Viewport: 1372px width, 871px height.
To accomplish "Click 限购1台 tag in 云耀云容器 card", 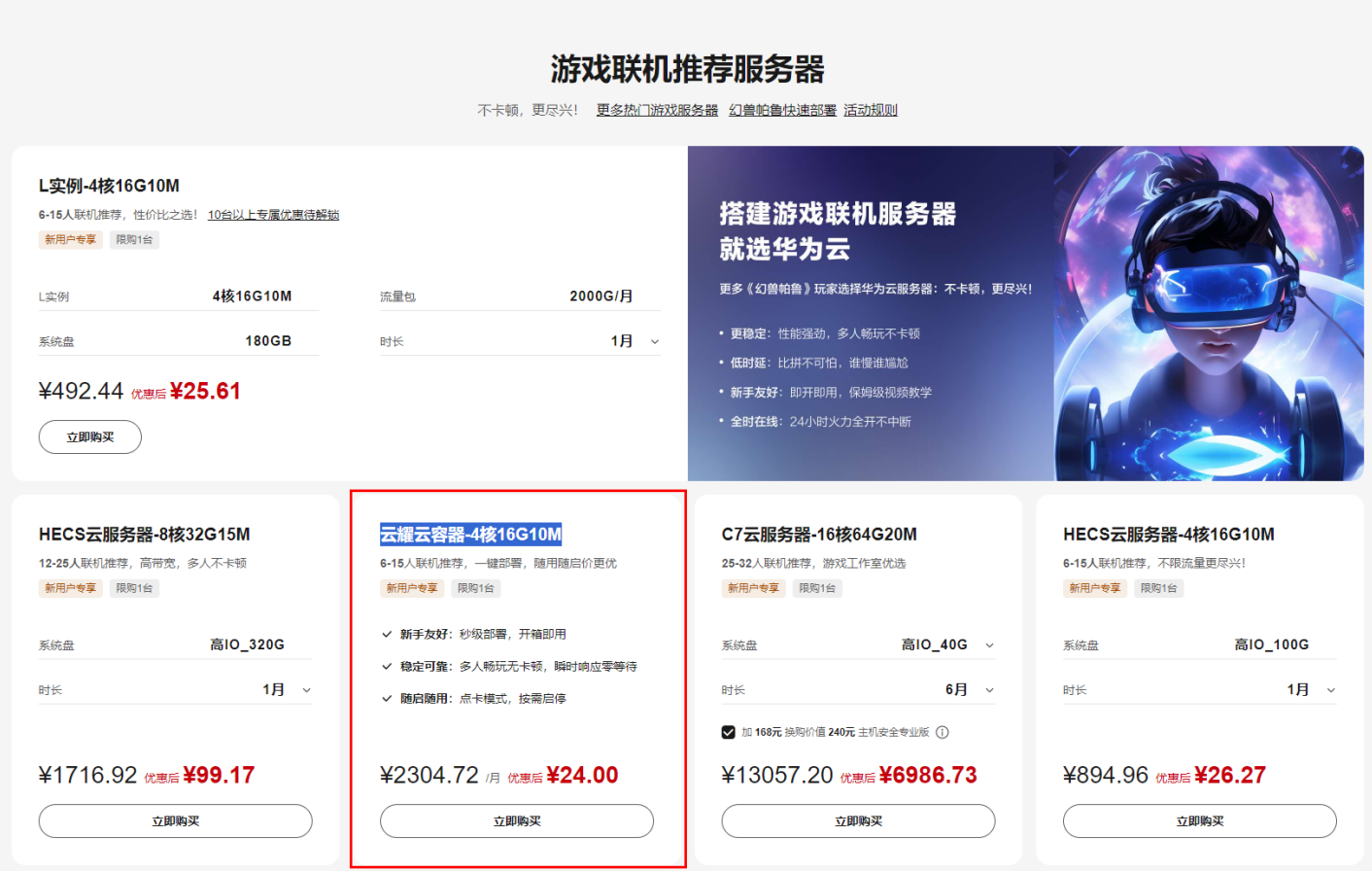I will (476, 588).
